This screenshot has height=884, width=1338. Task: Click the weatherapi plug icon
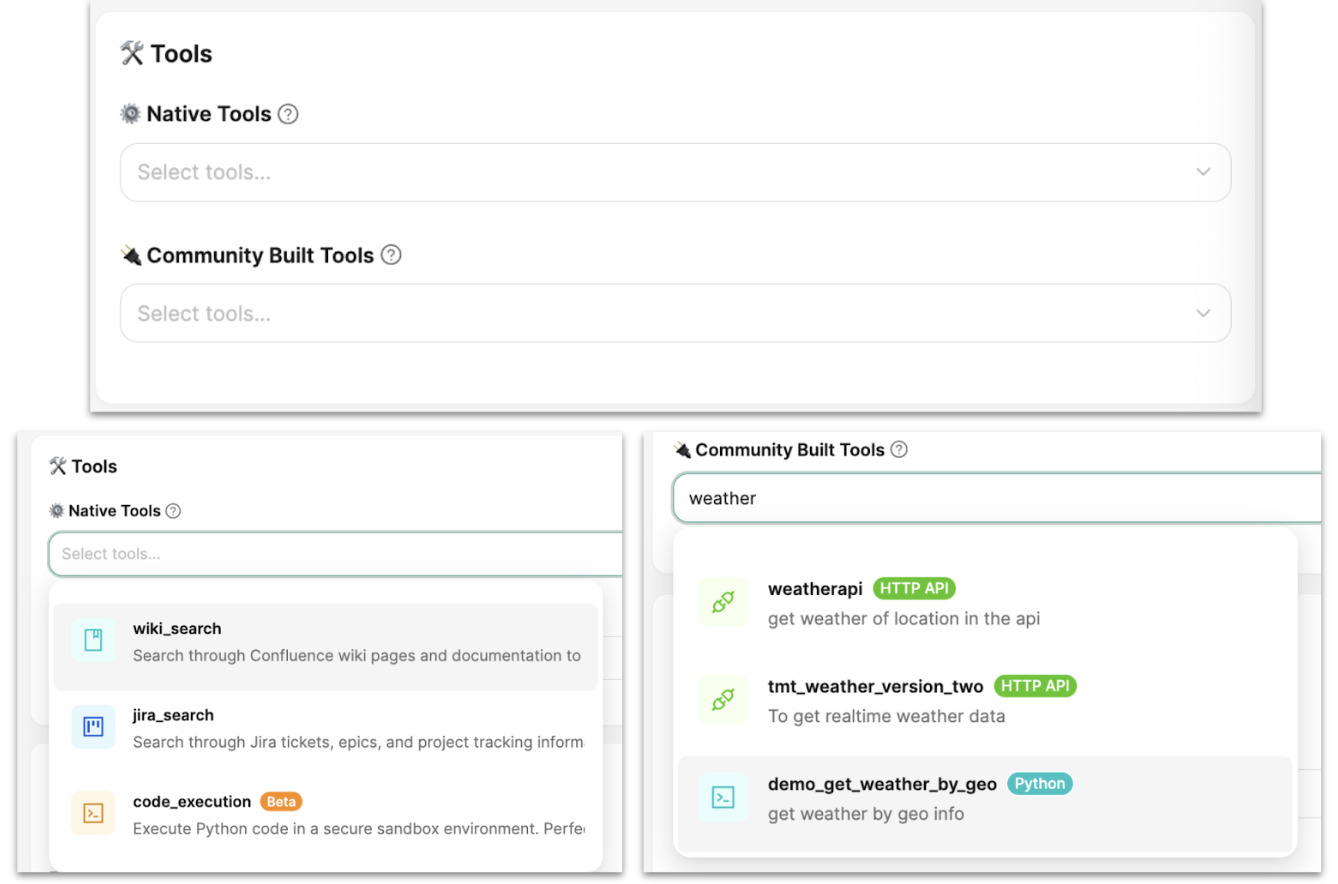tap(723, 603)
